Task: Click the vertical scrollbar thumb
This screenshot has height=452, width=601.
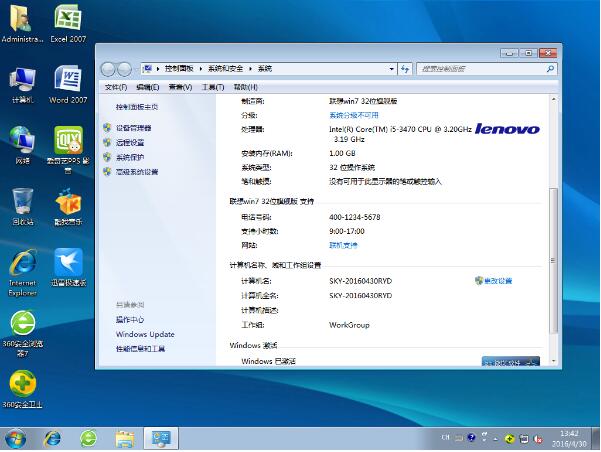Action: coord(553,261)
